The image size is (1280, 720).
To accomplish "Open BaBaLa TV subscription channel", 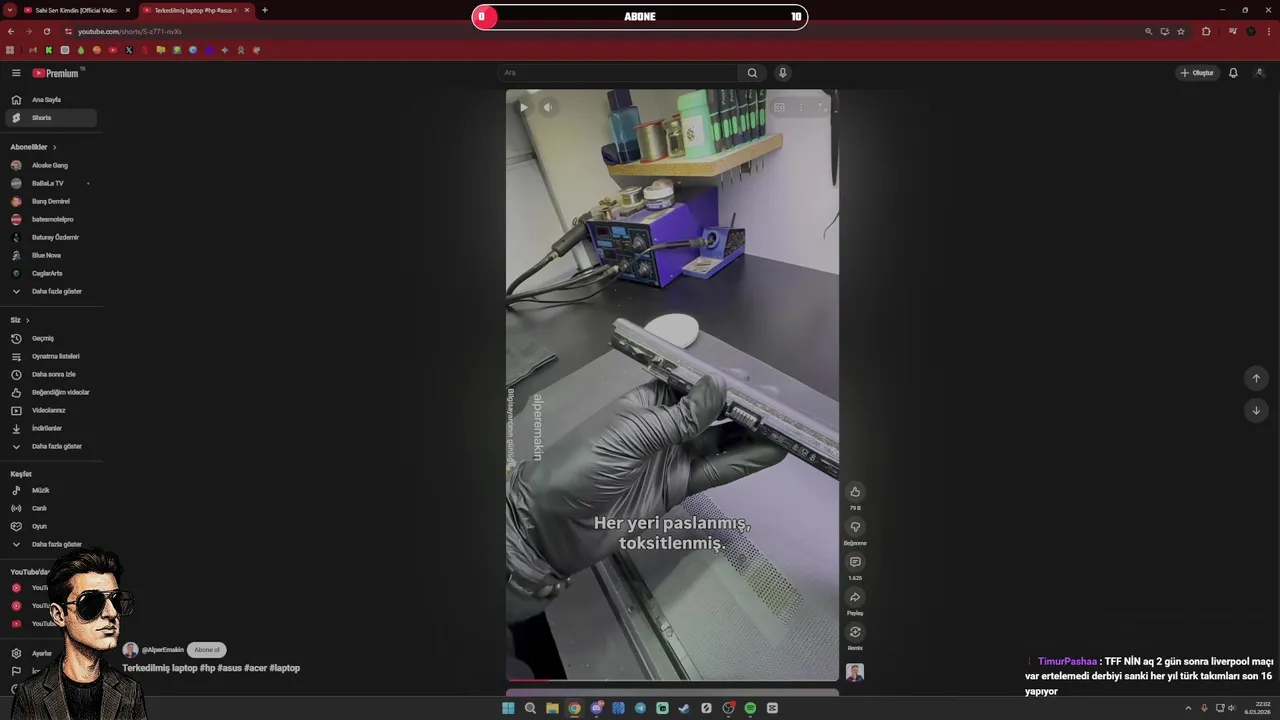I will pos(50,183).
